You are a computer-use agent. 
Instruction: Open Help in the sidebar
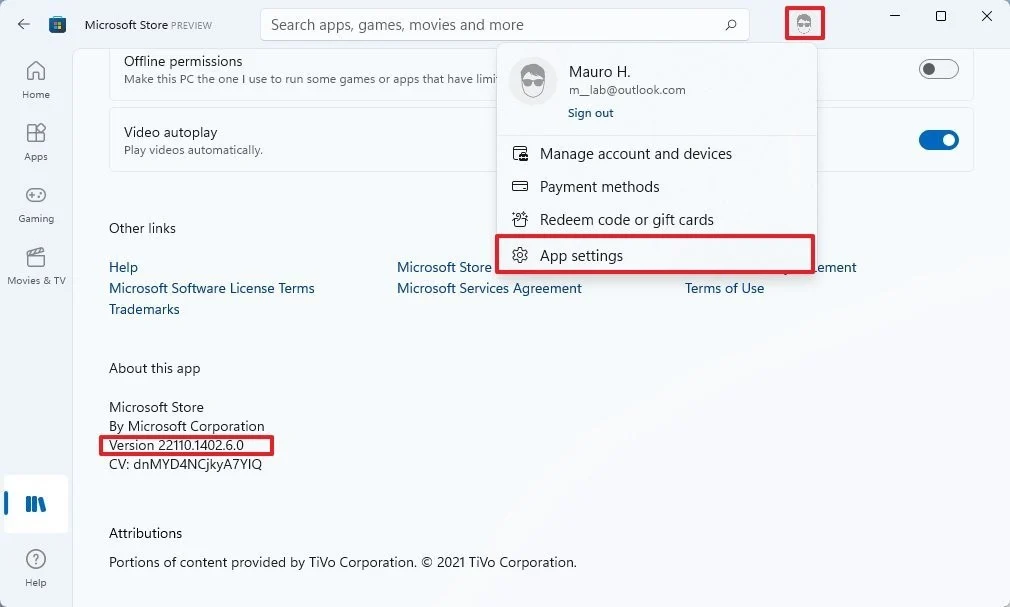[x=36, y=568]
